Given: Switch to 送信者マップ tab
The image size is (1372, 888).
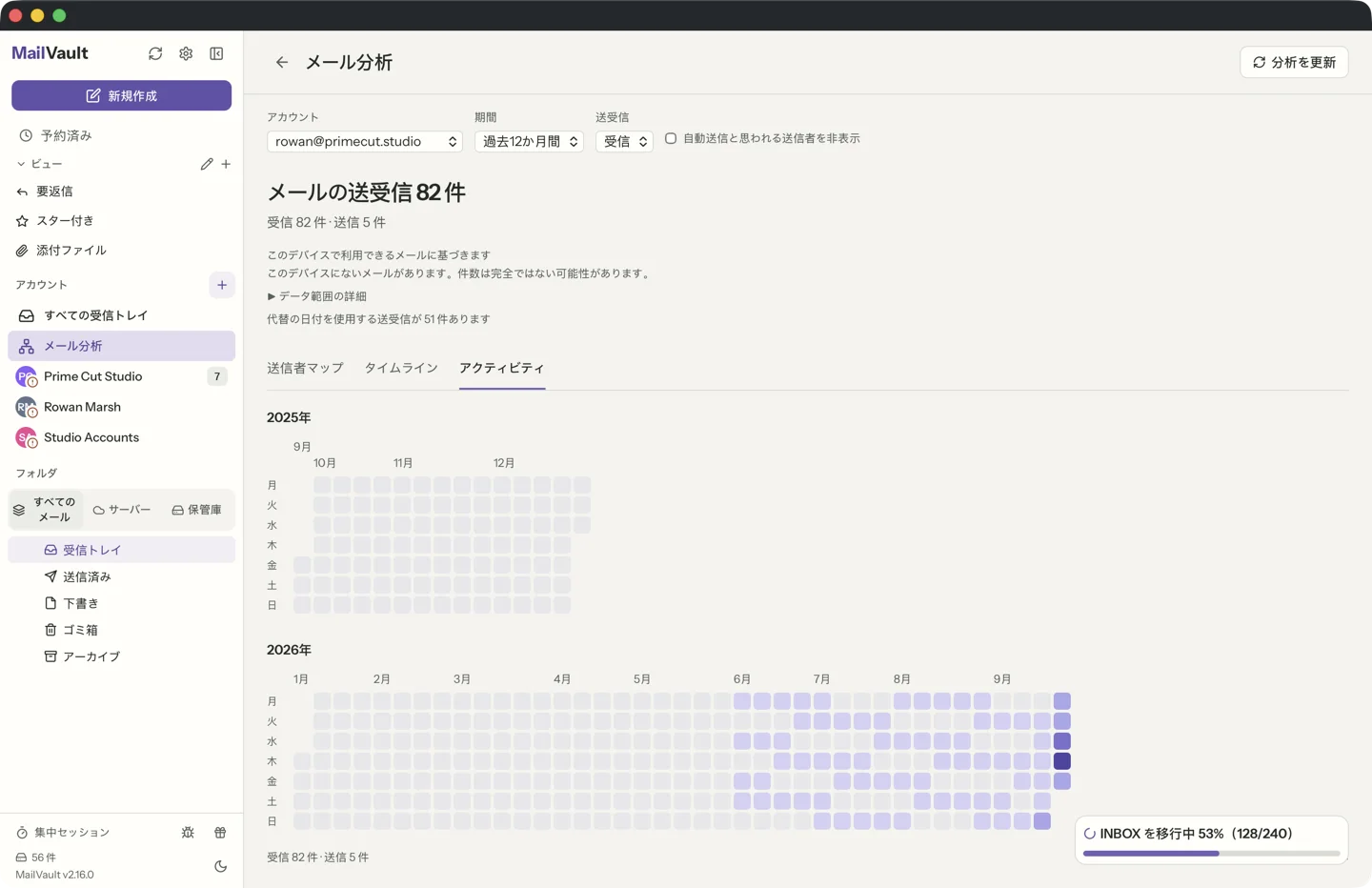Looking at the screenshot, I should coord(305,368).
